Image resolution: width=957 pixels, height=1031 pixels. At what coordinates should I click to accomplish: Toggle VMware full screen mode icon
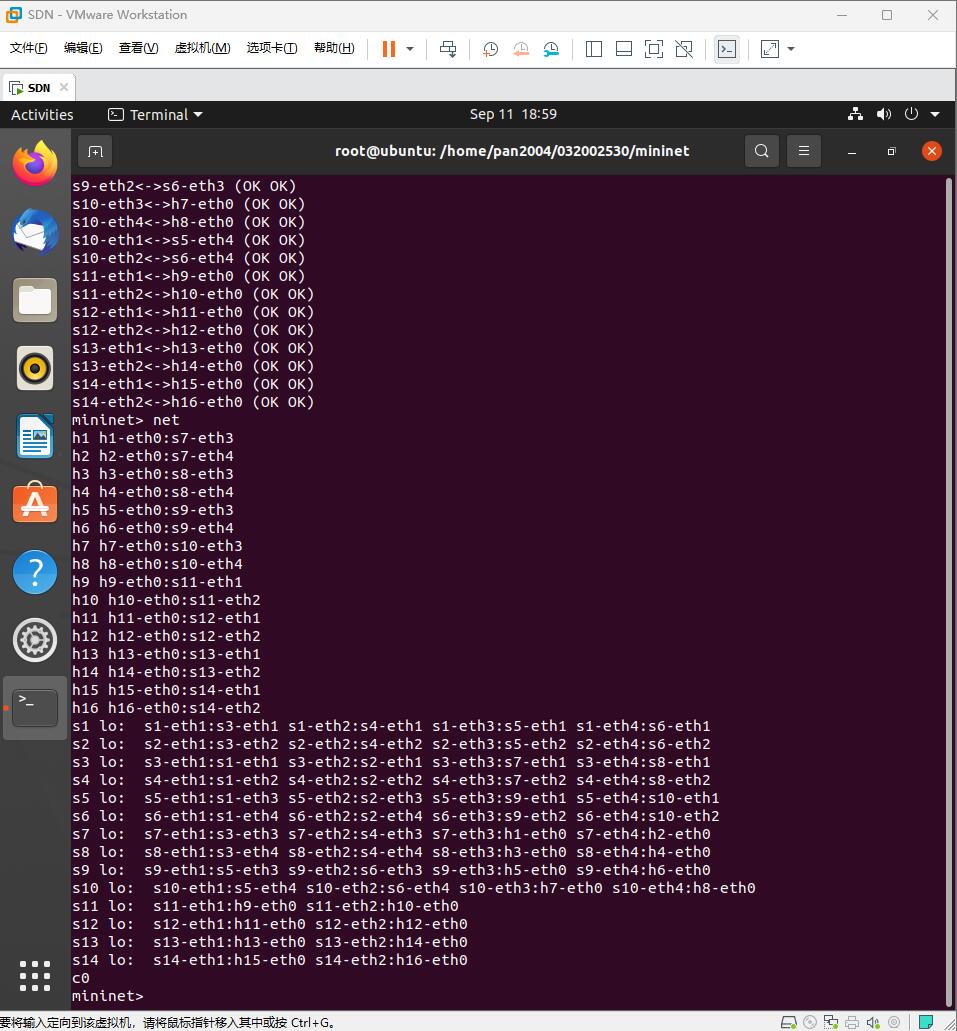click(653, 49)
